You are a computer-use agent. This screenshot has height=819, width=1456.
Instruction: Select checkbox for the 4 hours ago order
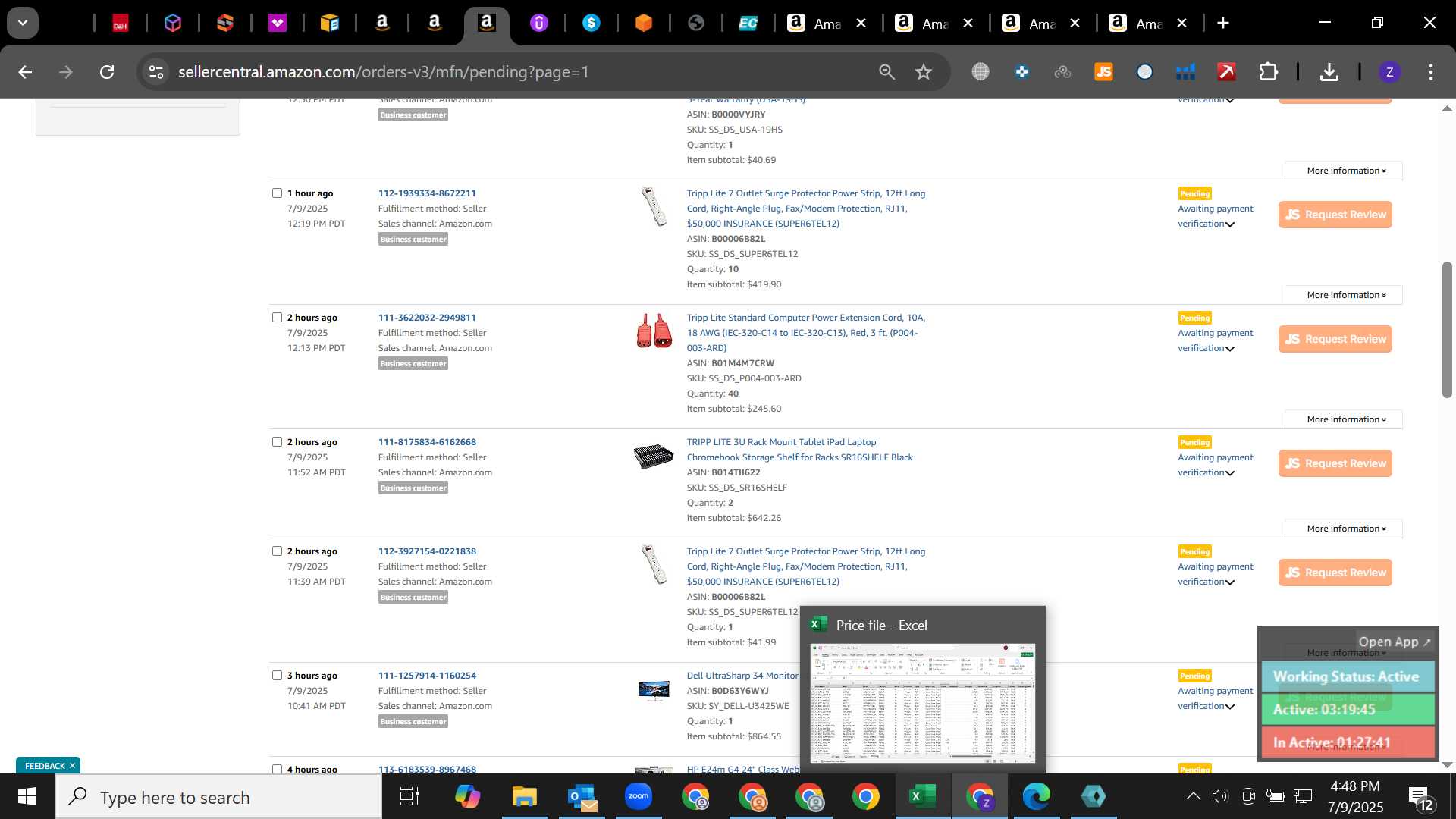pyautogui.click(x=277, y=769)
